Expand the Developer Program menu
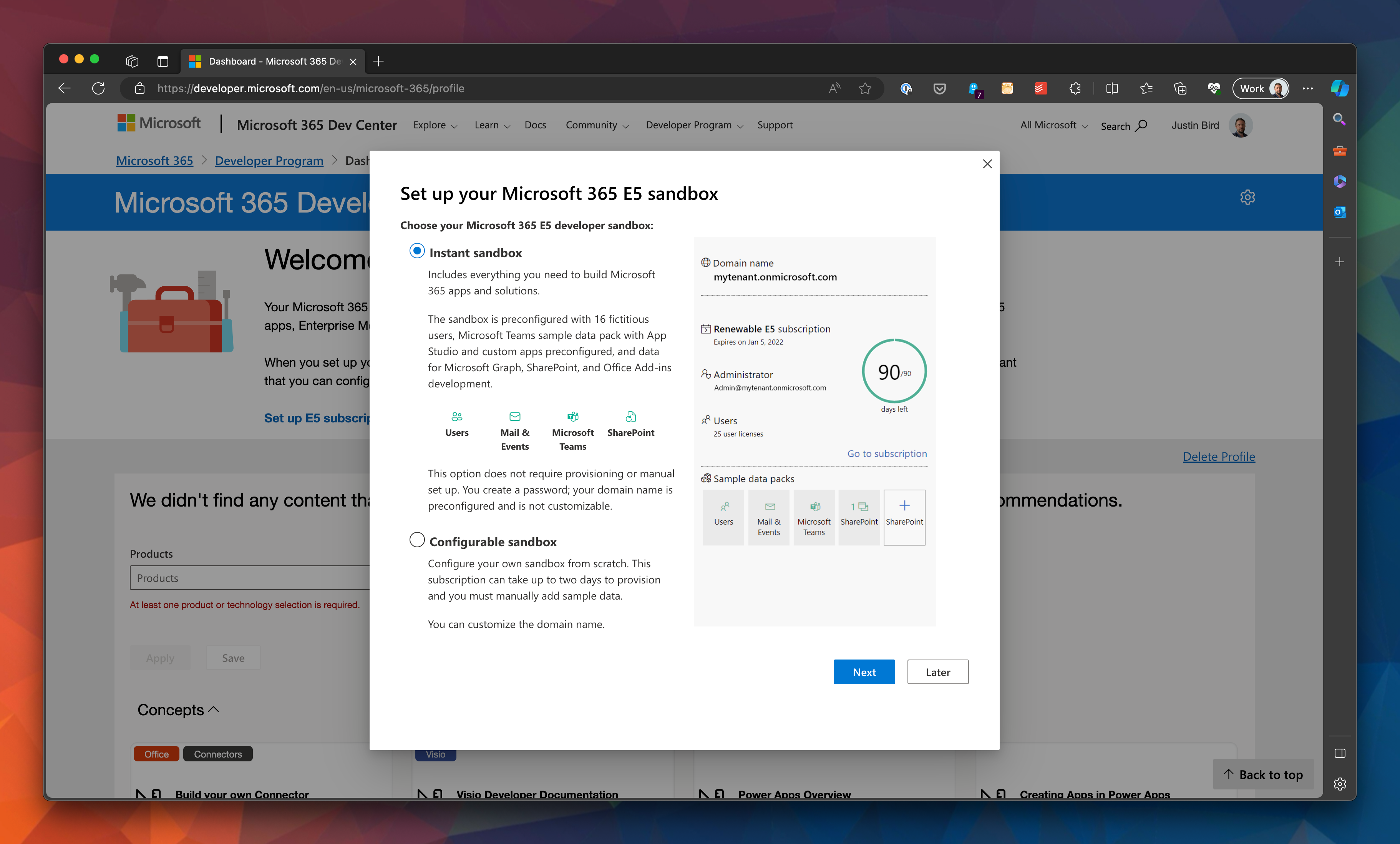Image resolution: width=1400 pixels, height=844 pixels. (x=695, y=125)
